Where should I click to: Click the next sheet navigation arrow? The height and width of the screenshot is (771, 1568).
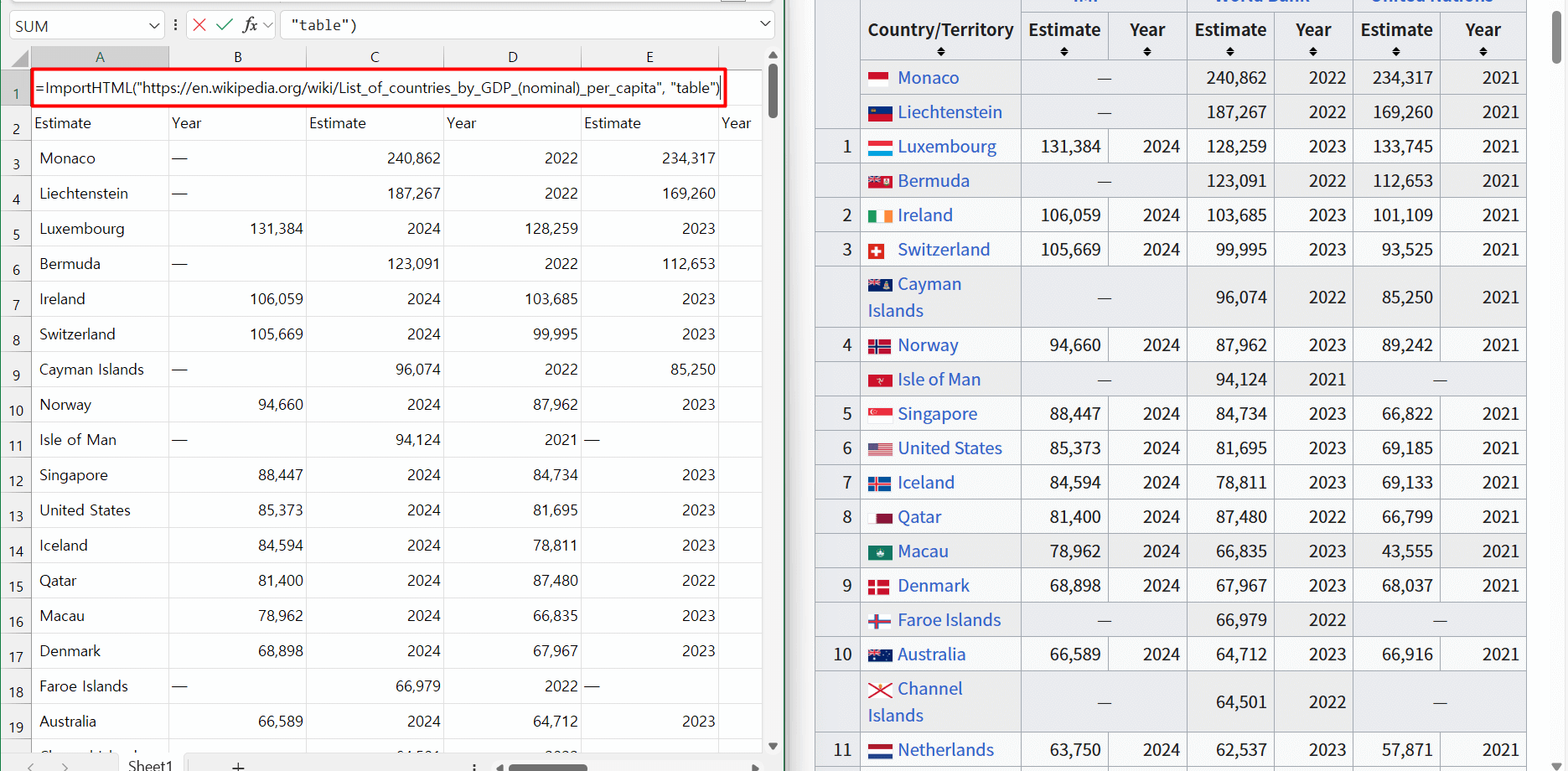(x=65, y=765)
